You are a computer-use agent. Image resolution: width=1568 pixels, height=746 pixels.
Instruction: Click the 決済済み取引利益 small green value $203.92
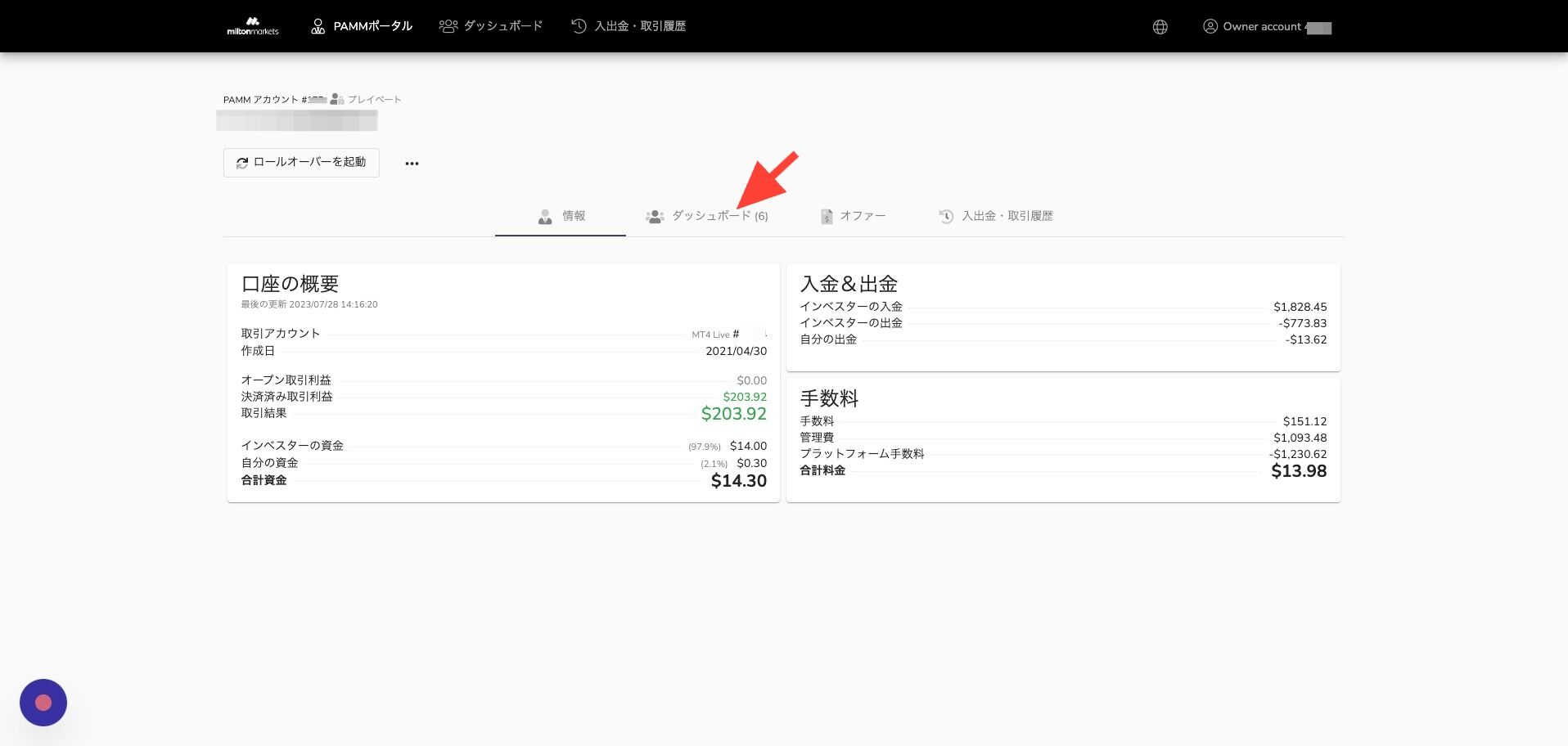(745, 397)
